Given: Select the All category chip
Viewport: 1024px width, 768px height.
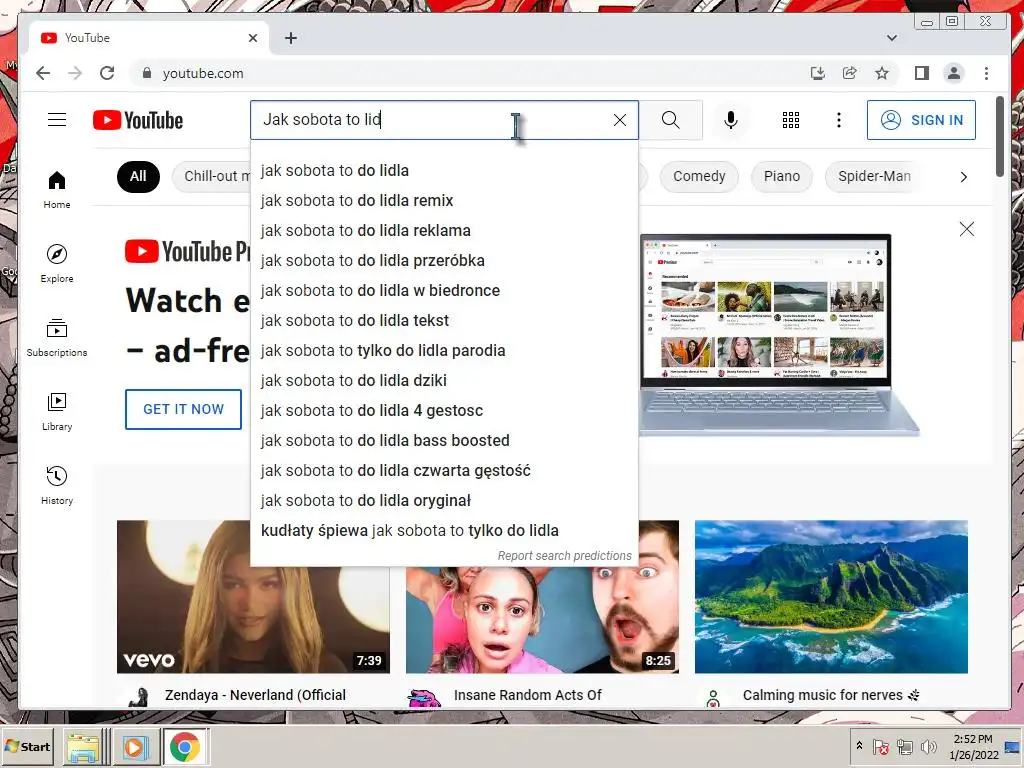Looking at the screenshot, I should (138, 176).
